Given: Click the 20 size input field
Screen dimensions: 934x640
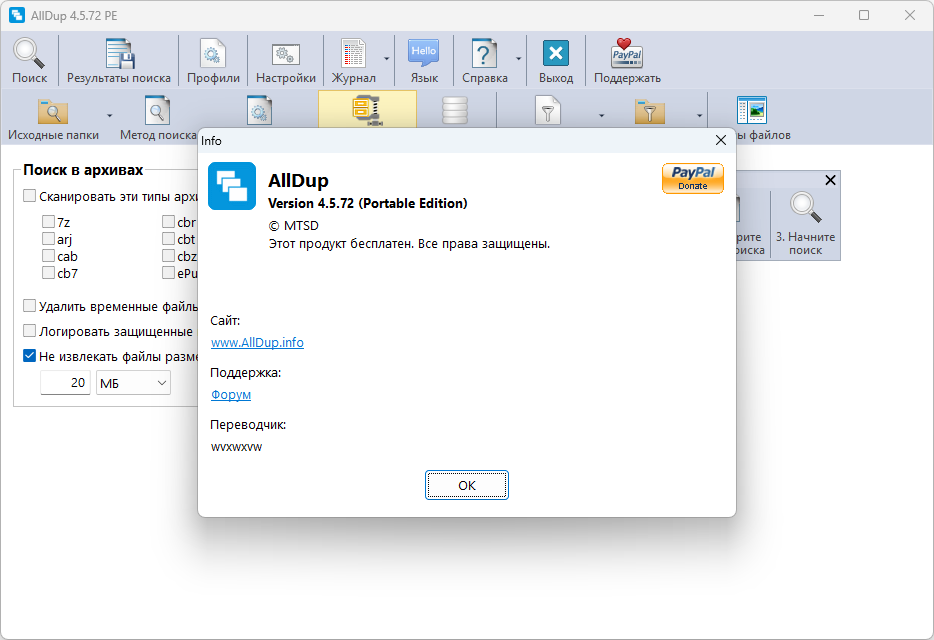Looking at the screenshot, I should click(65, 383).
